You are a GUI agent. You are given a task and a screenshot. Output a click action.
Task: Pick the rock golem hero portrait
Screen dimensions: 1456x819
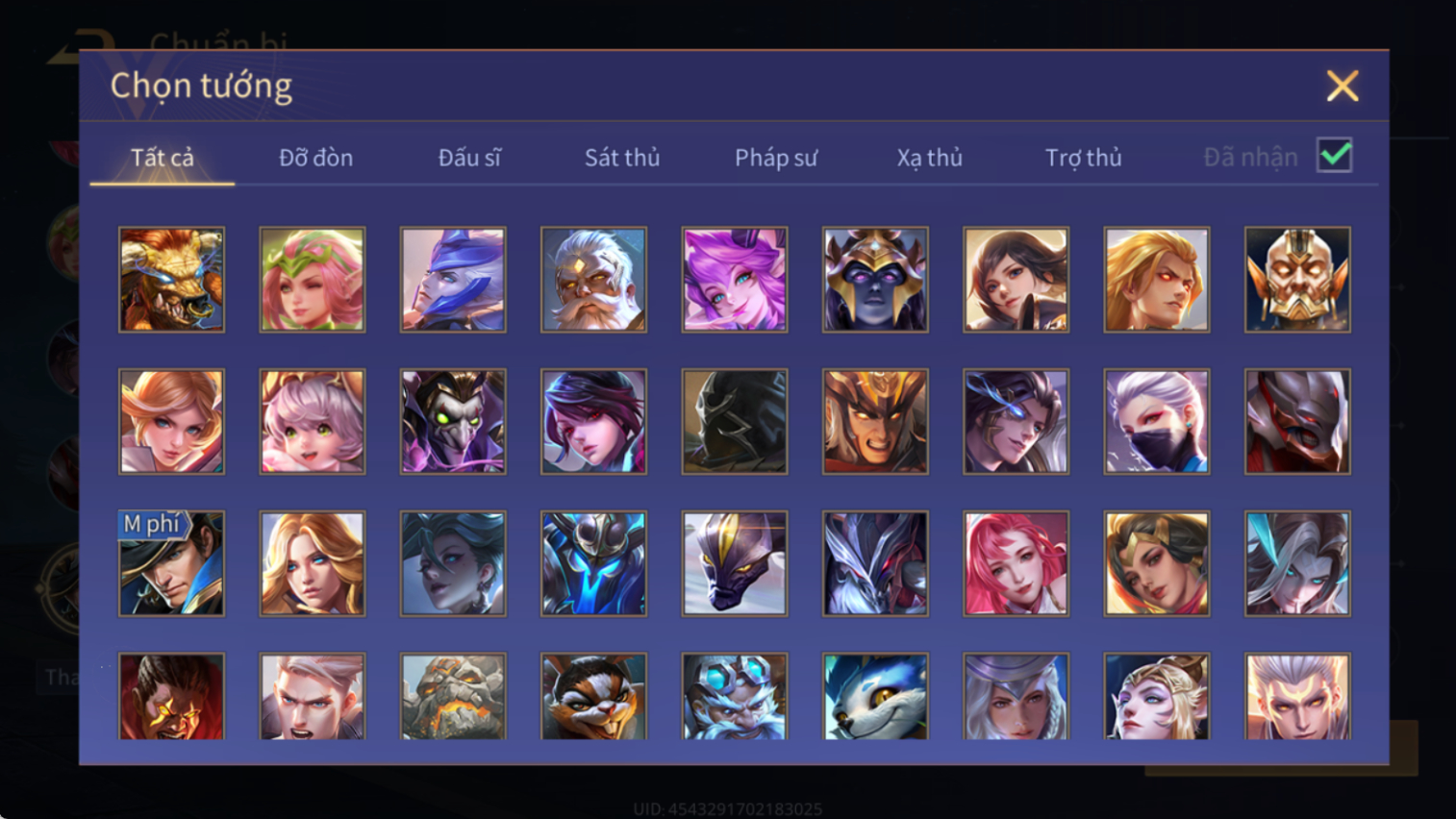click(x=453, y=696)
